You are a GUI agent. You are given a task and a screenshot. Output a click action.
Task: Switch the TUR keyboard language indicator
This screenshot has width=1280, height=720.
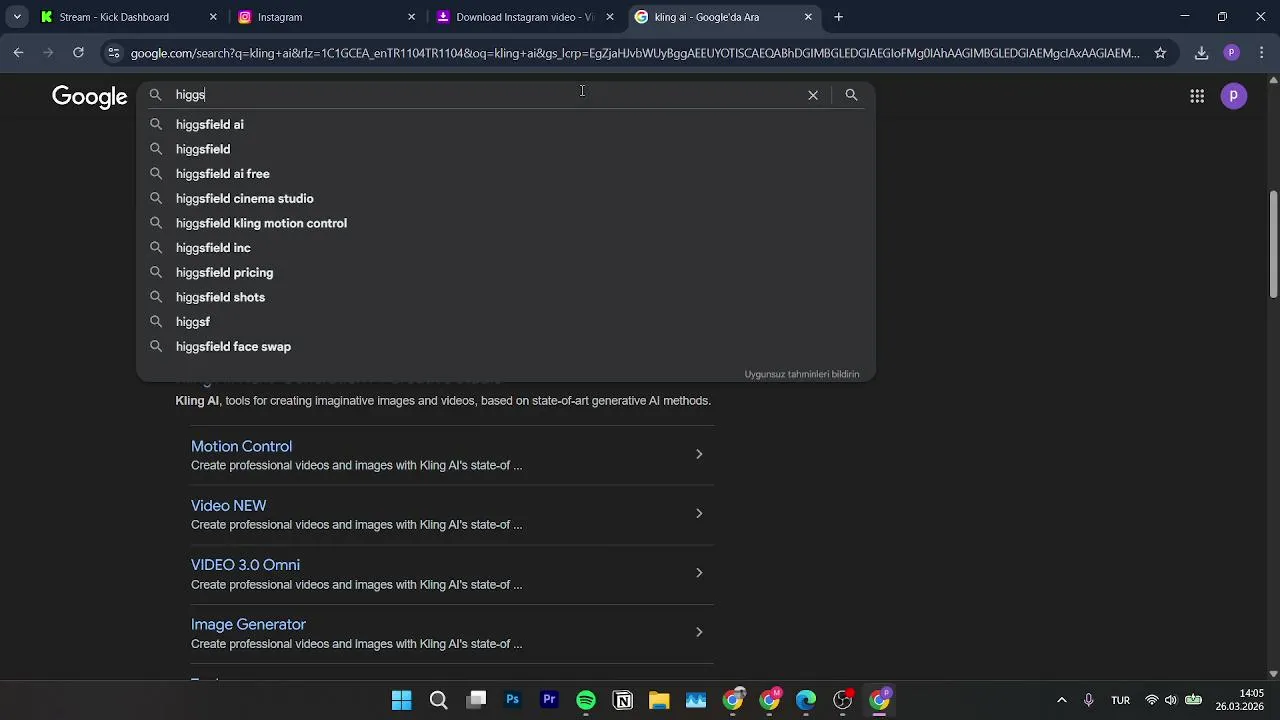coord(1121,700)
